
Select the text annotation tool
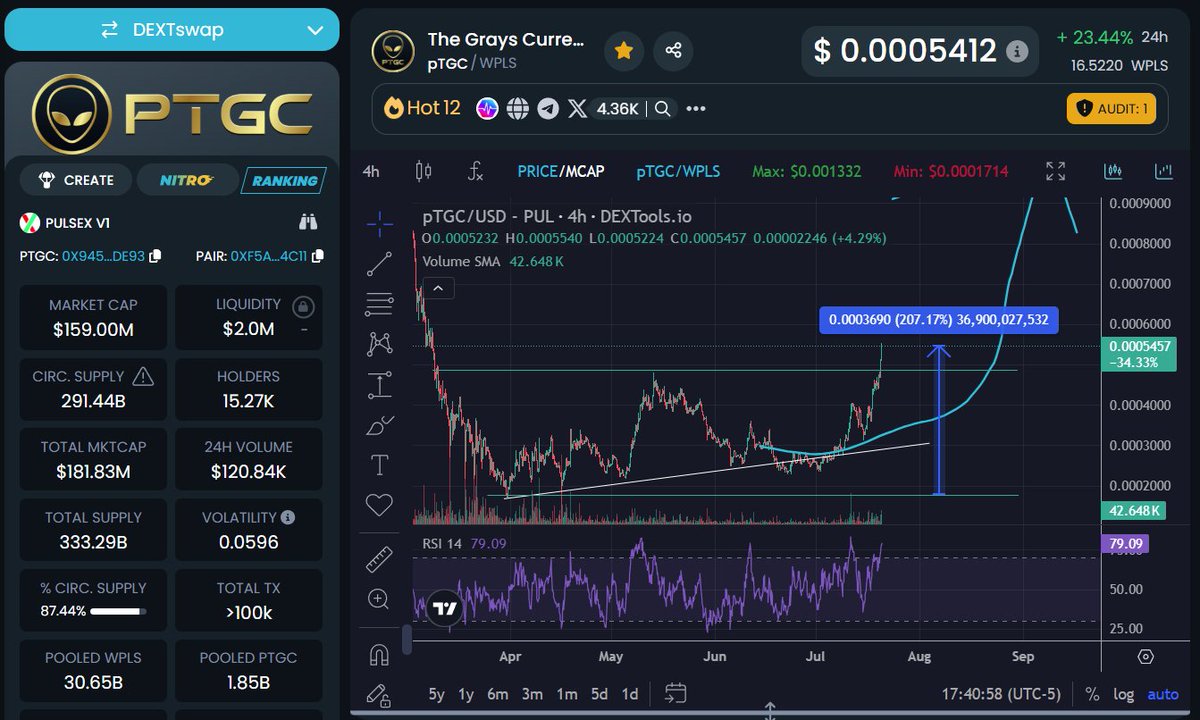[379, 465]
